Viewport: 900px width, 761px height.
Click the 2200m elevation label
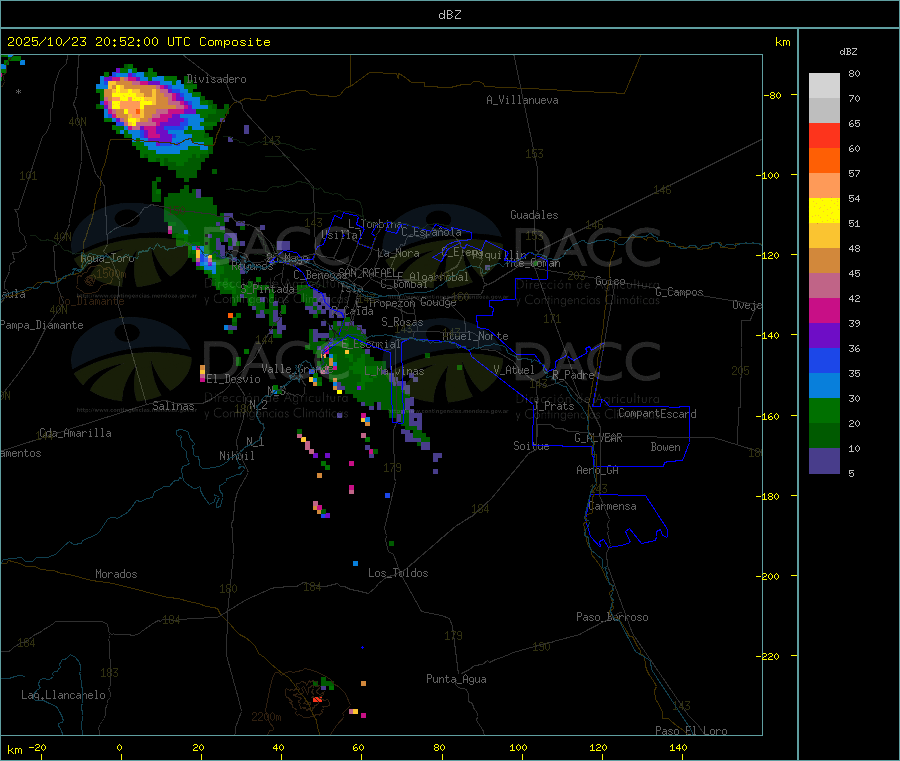(x=266, y=717)
